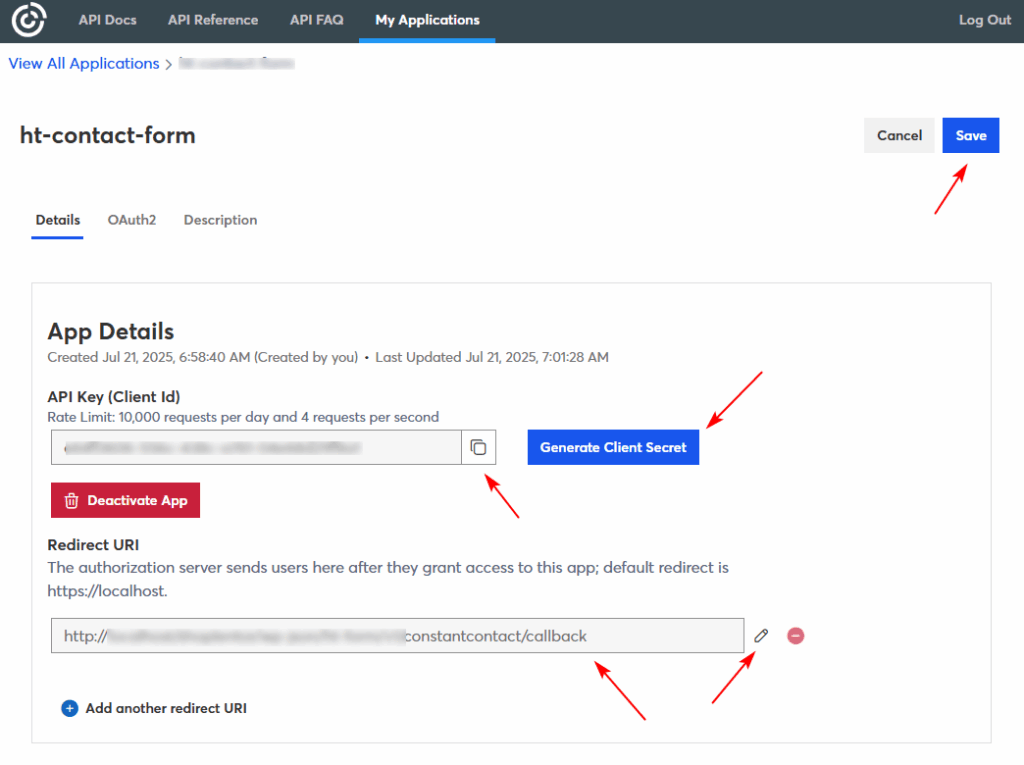1024x765 pixels.
Task: Follow the View All Applications link
Action: coord(84,63)
